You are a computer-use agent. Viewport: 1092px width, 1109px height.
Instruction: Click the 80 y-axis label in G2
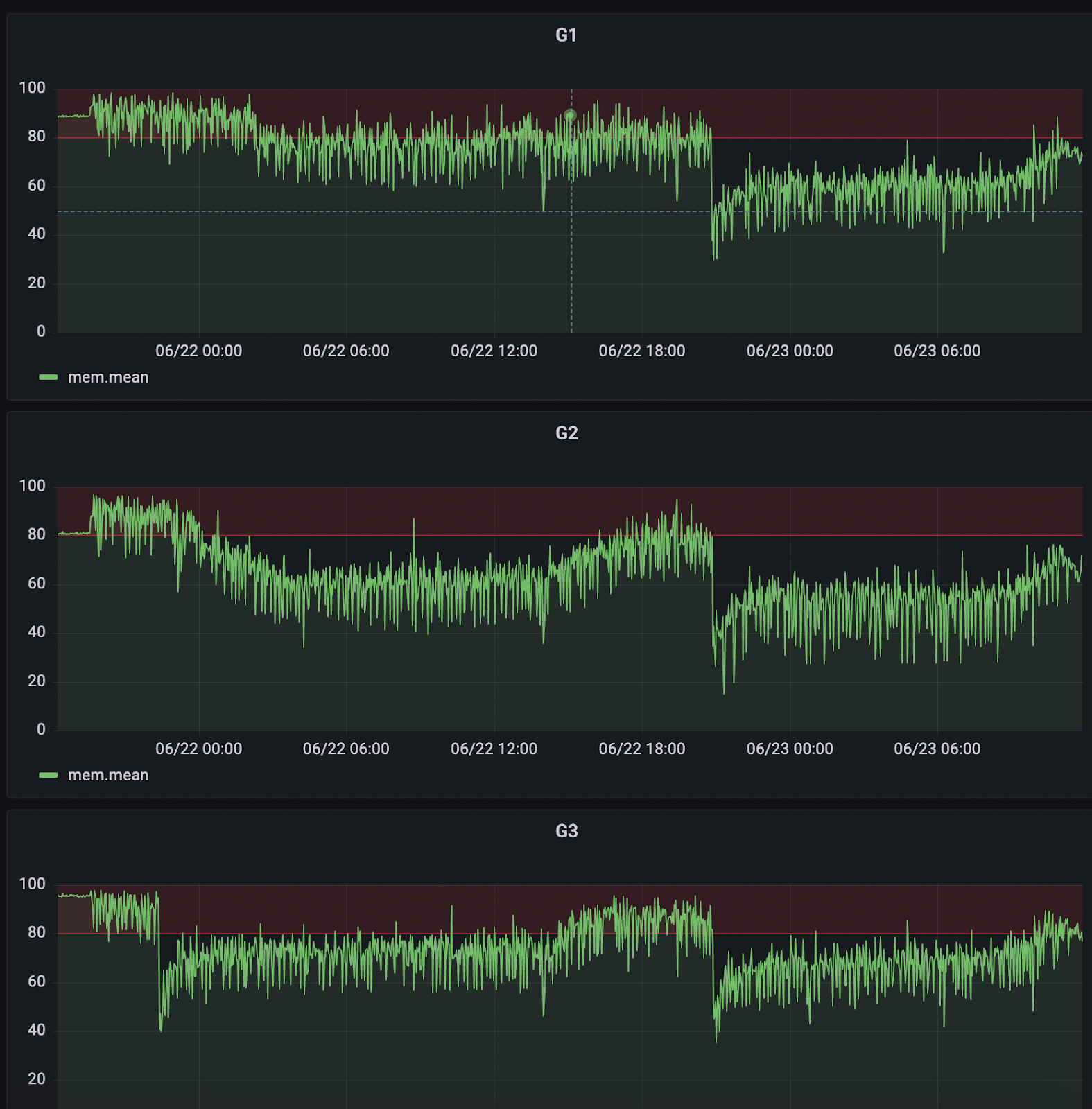36,534
